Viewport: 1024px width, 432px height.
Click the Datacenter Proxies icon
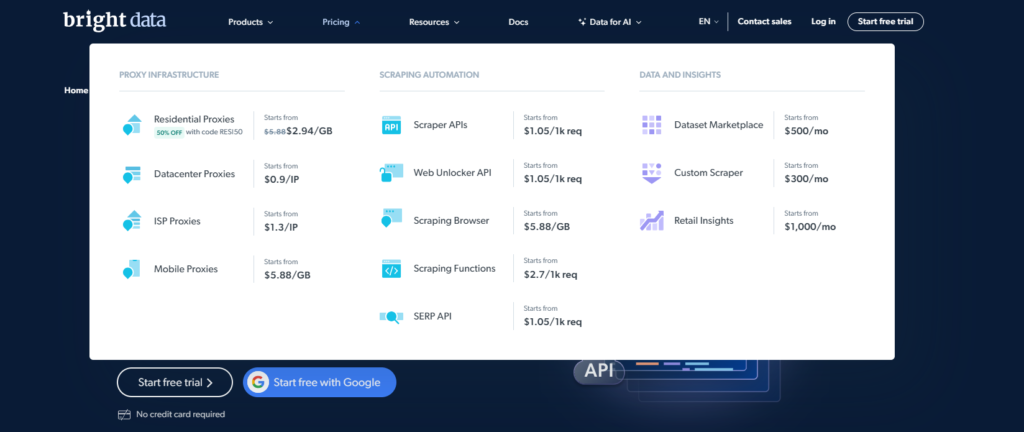pos(132,174)
